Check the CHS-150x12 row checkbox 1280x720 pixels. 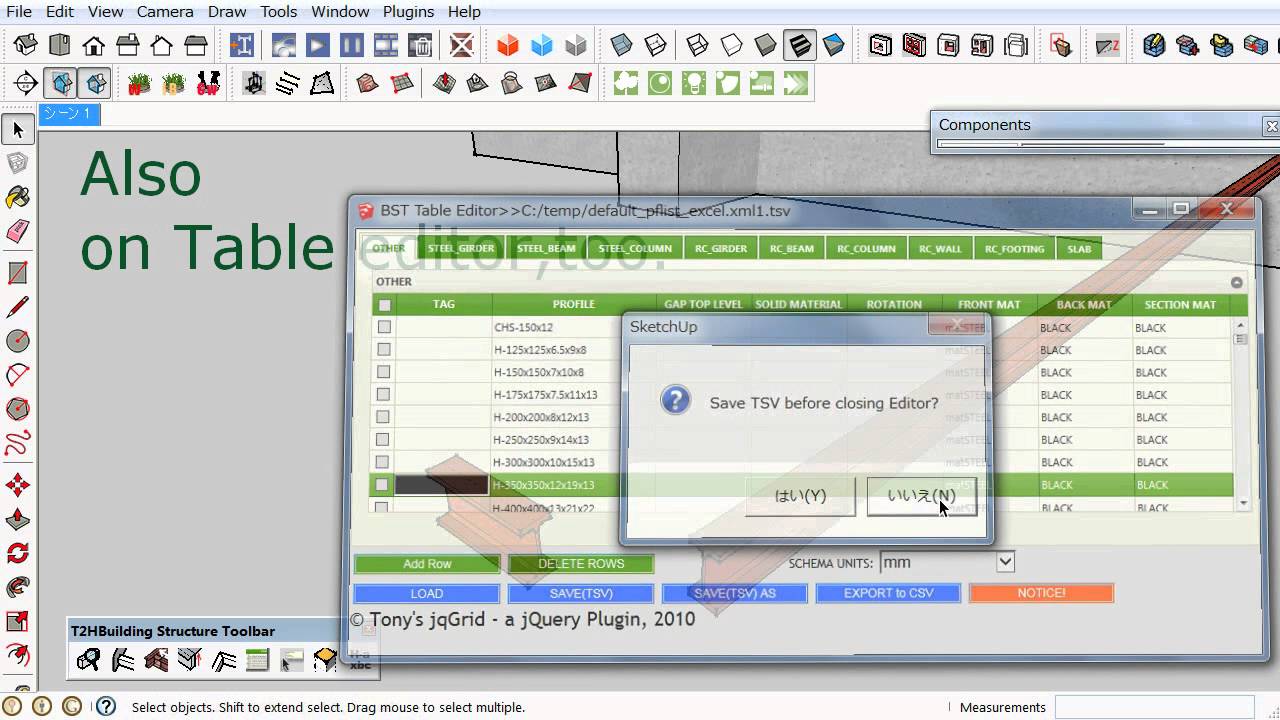point(384,327)
